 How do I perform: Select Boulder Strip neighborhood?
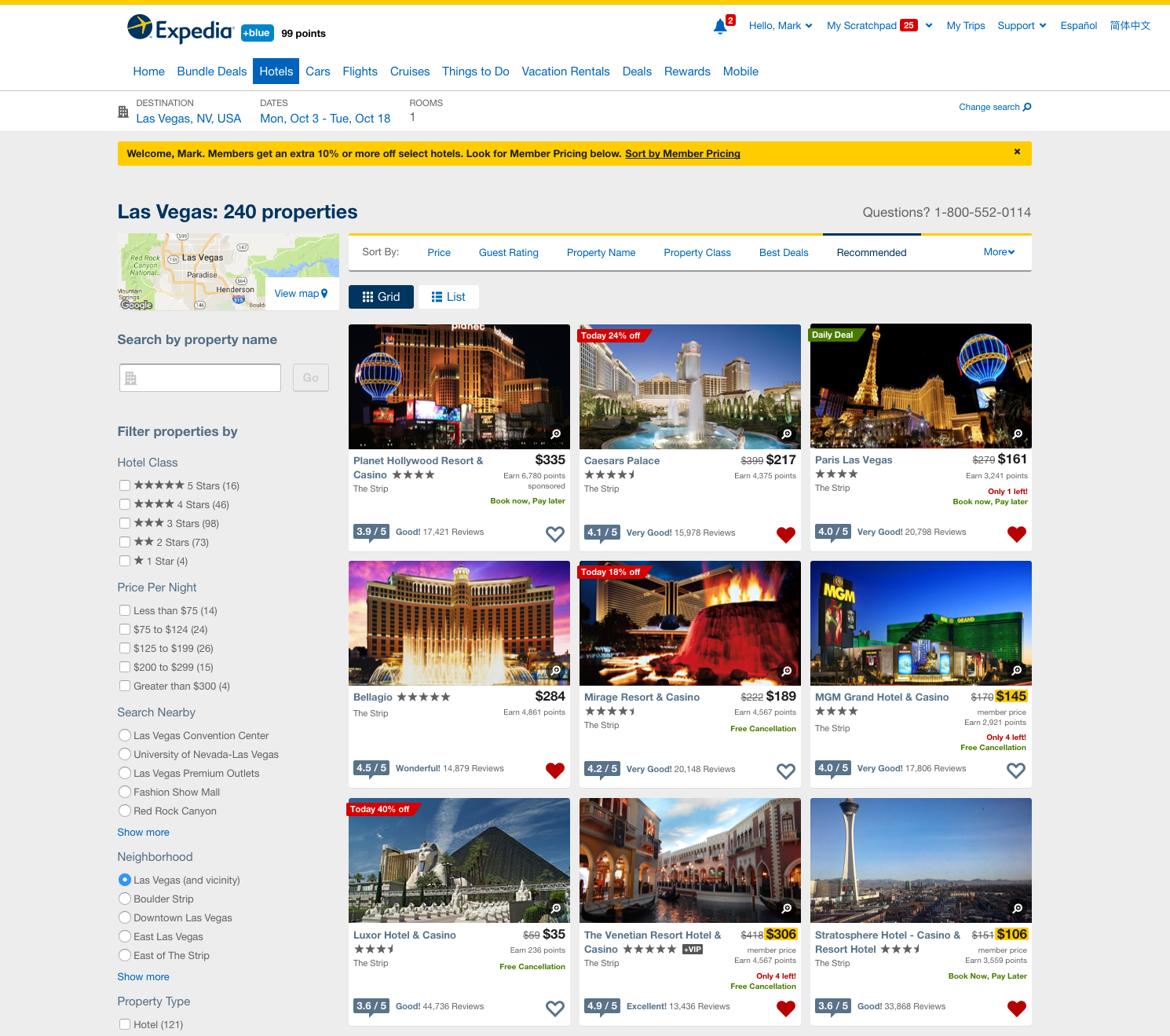(125, 899)
